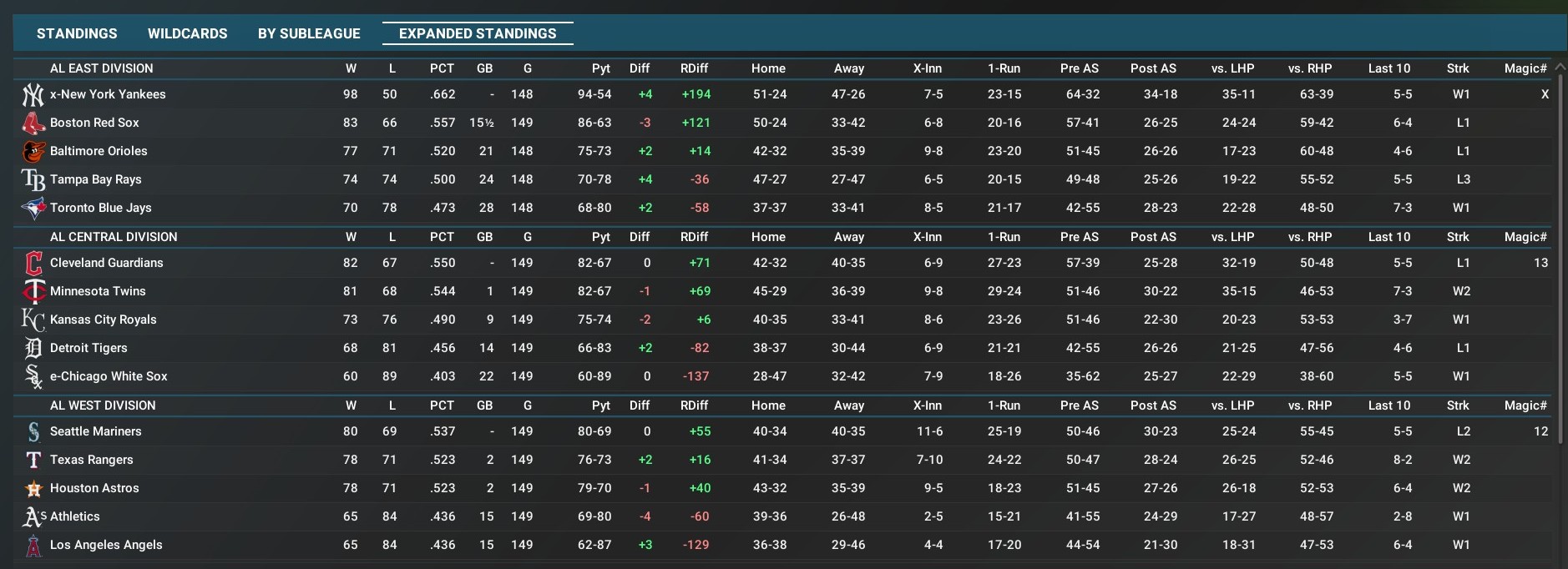This screenshot has height=569, width=1568.
Task: Click the Minnesota Twins logo icon
Action: (33, 292)
